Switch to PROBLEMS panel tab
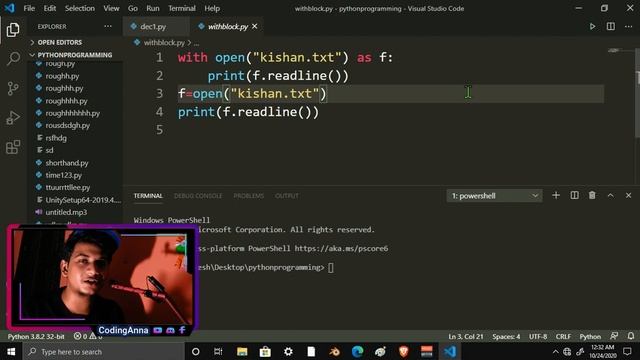 click(249, 196)
